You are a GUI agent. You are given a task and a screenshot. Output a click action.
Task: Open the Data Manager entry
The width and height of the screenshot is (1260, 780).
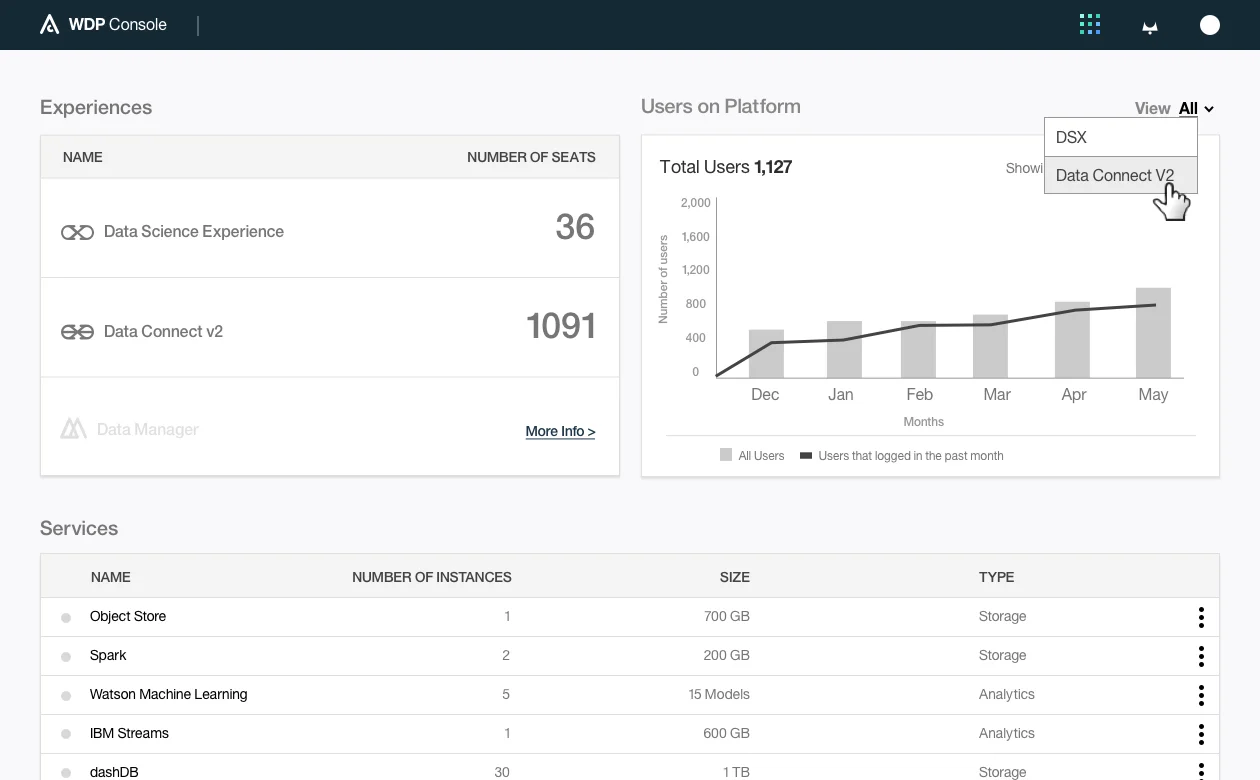[x=148, y=429]
